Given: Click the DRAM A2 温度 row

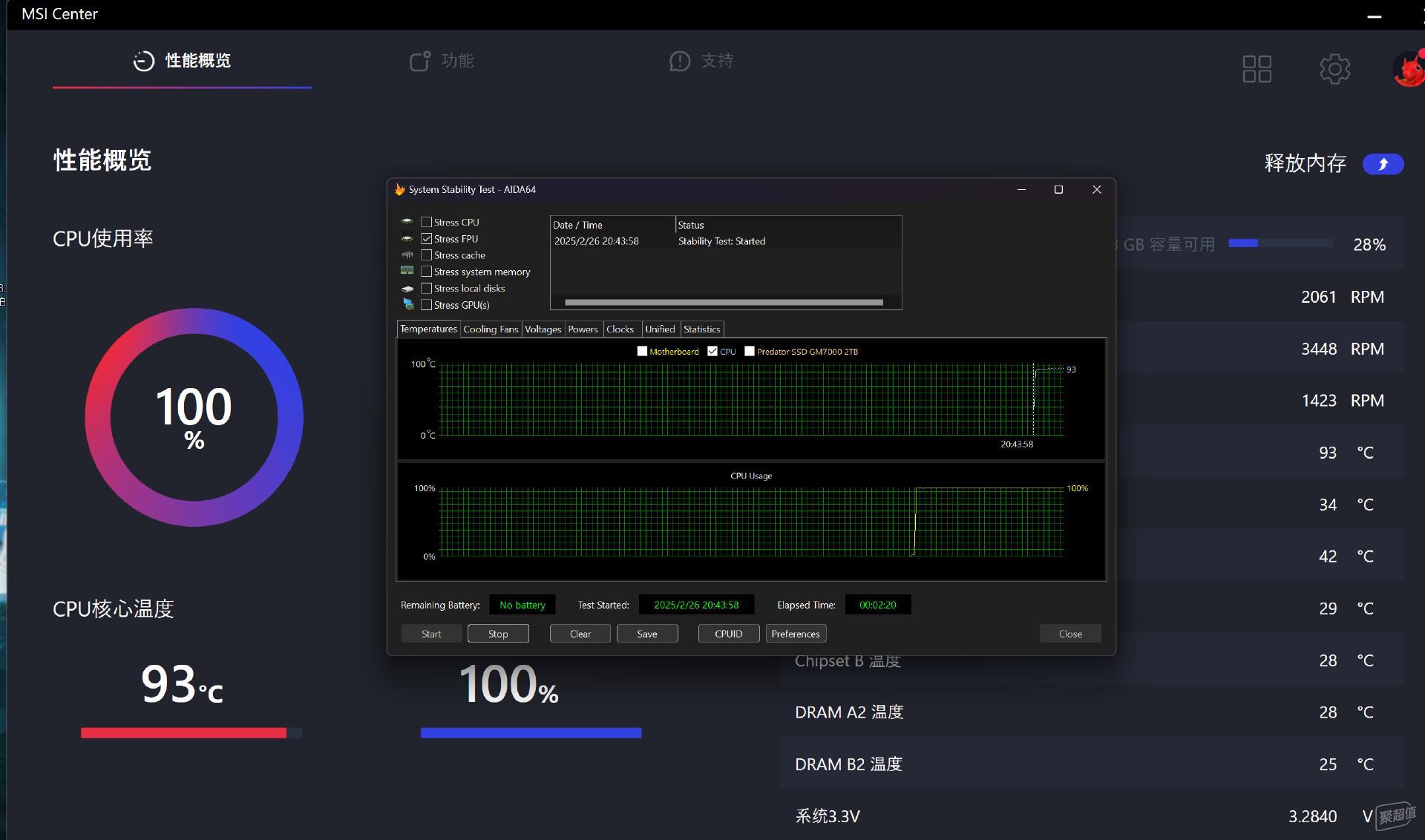Looking at the screenshot, I should pos(1091,712).
